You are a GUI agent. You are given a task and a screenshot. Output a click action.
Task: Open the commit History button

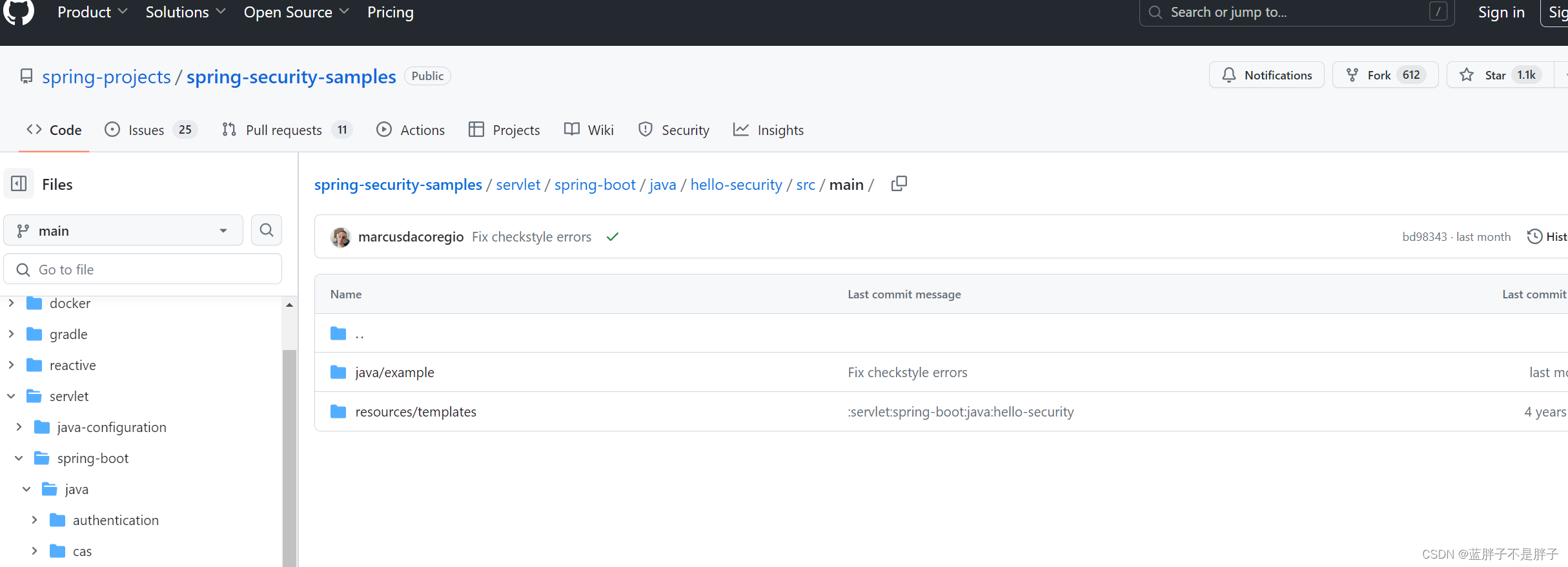point(1547,237)
